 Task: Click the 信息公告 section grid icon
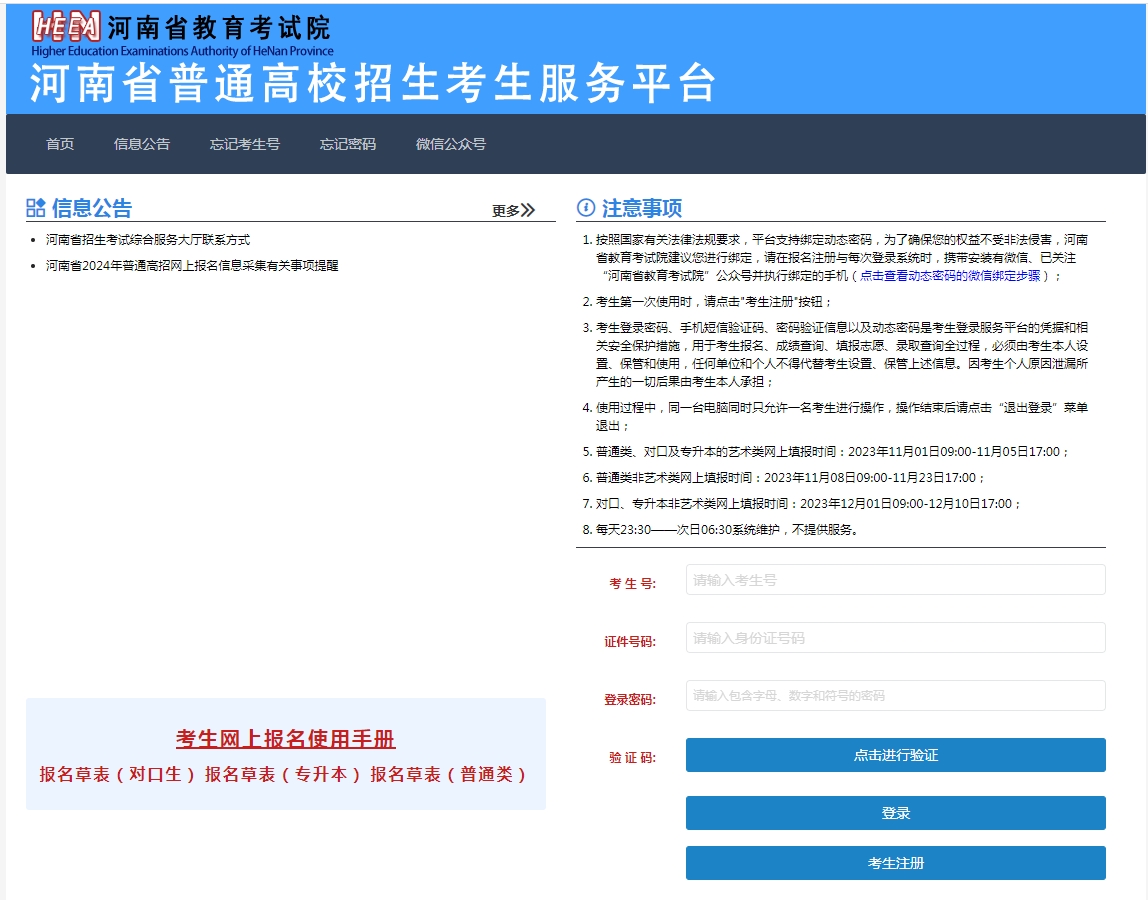coord(36,208)
